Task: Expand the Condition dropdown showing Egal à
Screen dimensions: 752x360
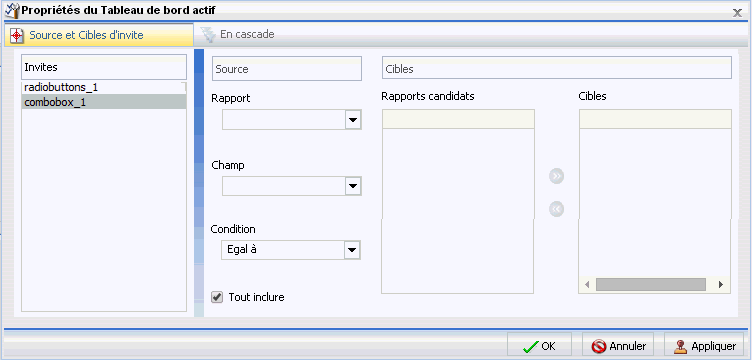Action: tap(291, 250)
